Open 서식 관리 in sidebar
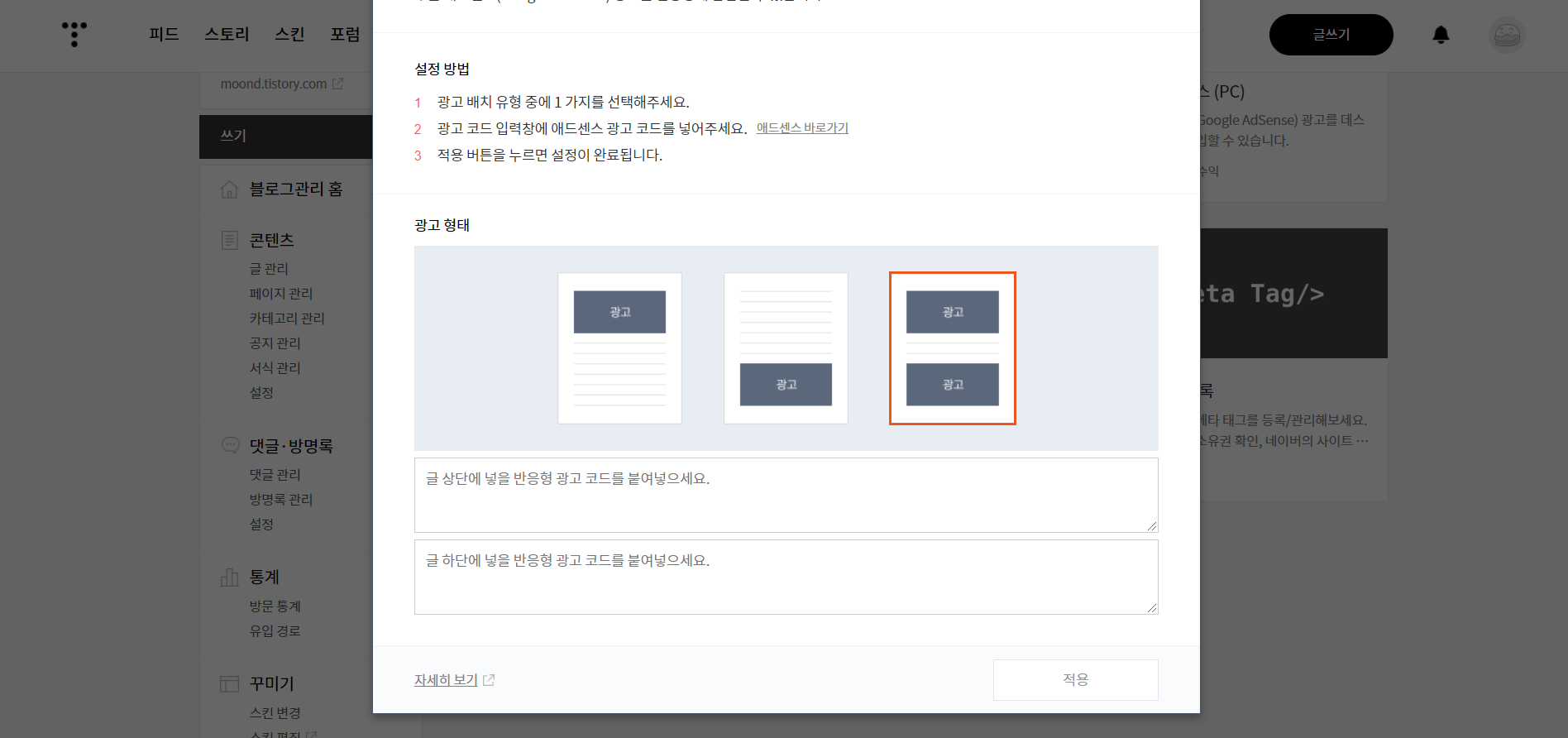Screen dimensions: 1568x738 tap(275, 368)
